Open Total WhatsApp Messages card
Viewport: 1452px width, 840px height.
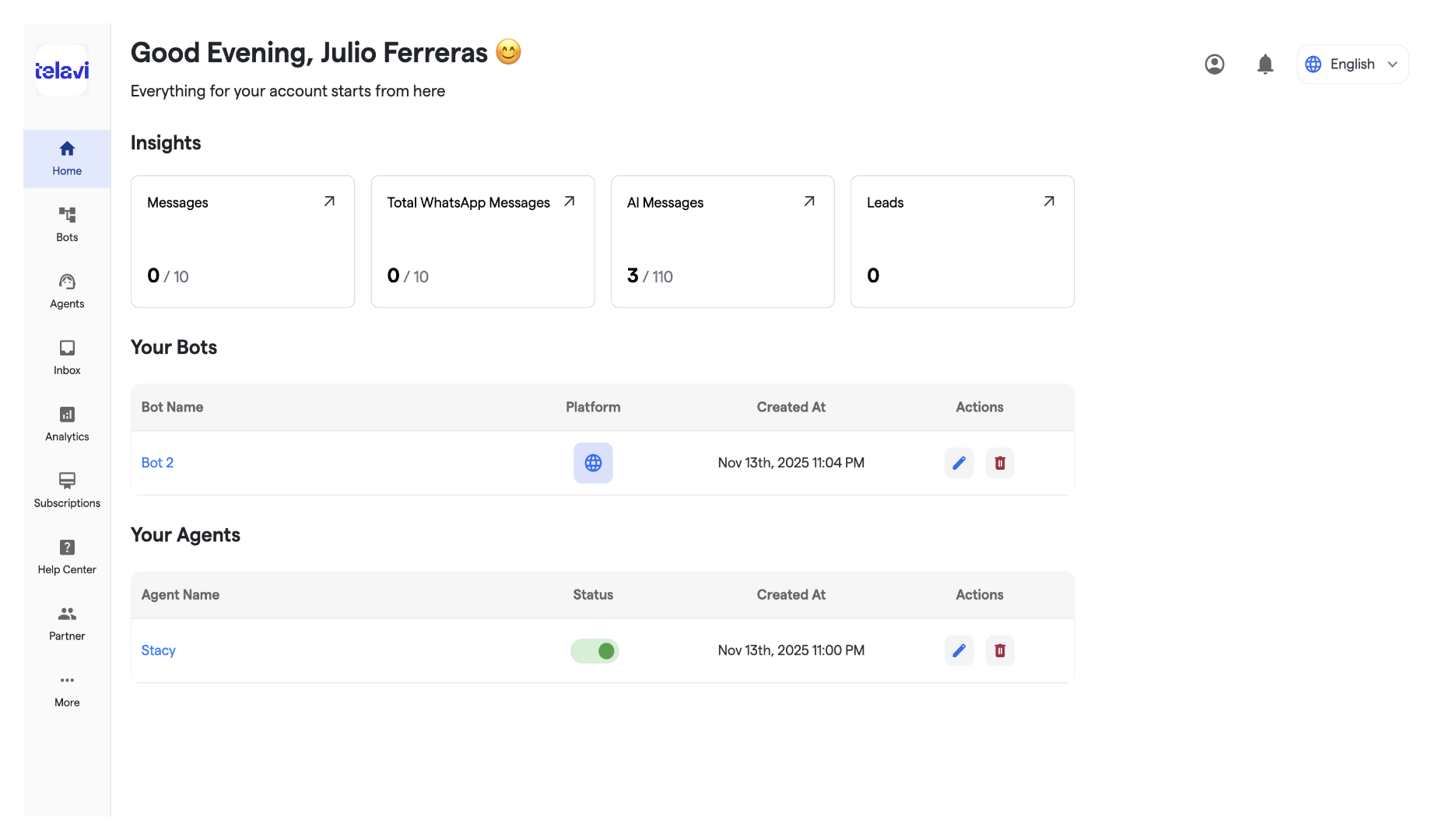(482, 241)
